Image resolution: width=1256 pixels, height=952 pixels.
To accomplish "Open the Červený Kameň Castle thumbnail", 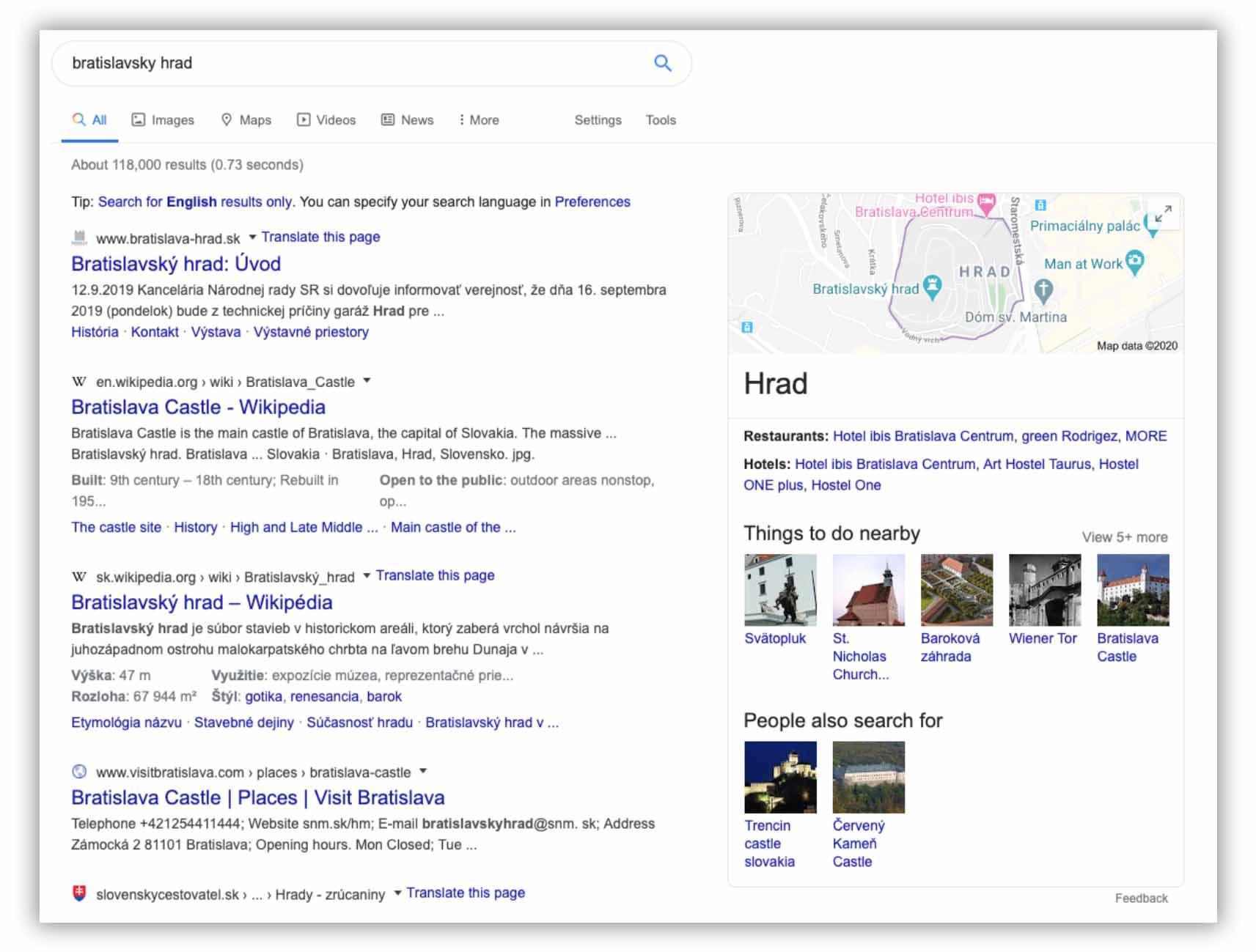I will (x=868, y=777).
